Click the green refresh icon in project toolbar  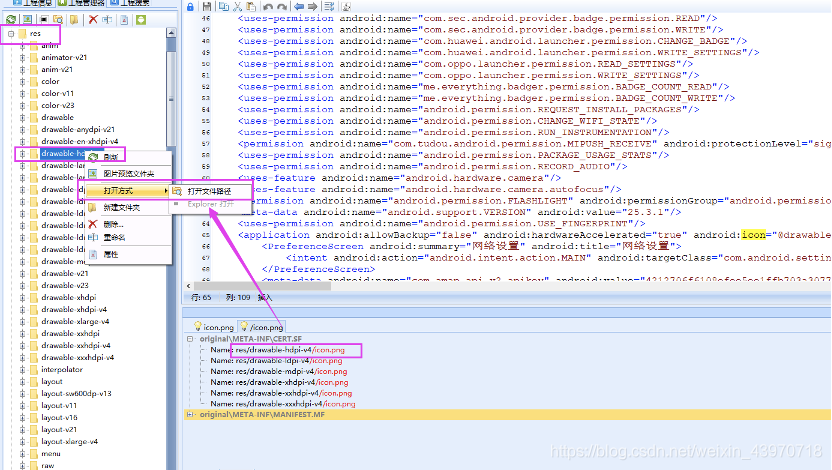tap(11, 20)
